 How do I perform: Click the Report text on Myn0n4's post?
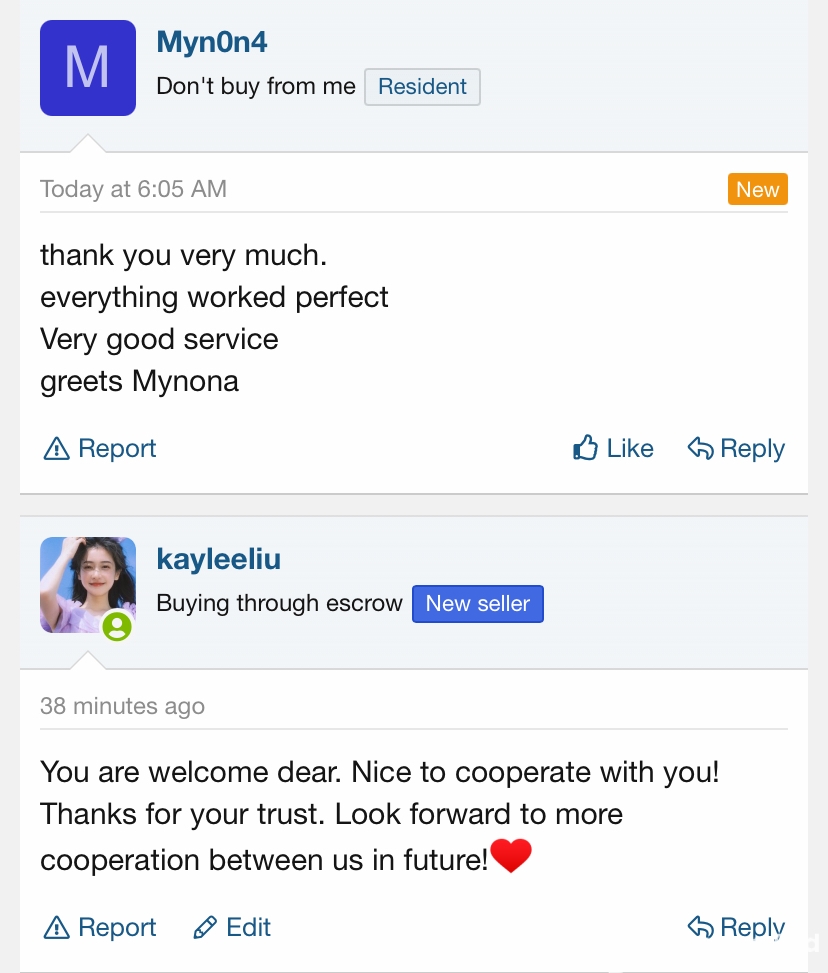click(x=117, y=449)
